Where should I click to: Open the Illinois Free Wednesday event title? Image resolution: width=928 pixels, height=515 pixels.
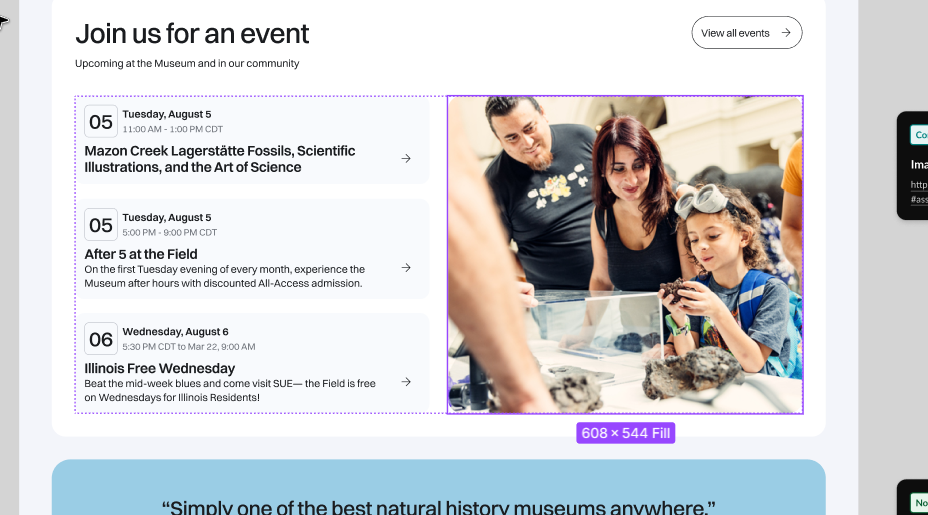(x=160, y=368)
